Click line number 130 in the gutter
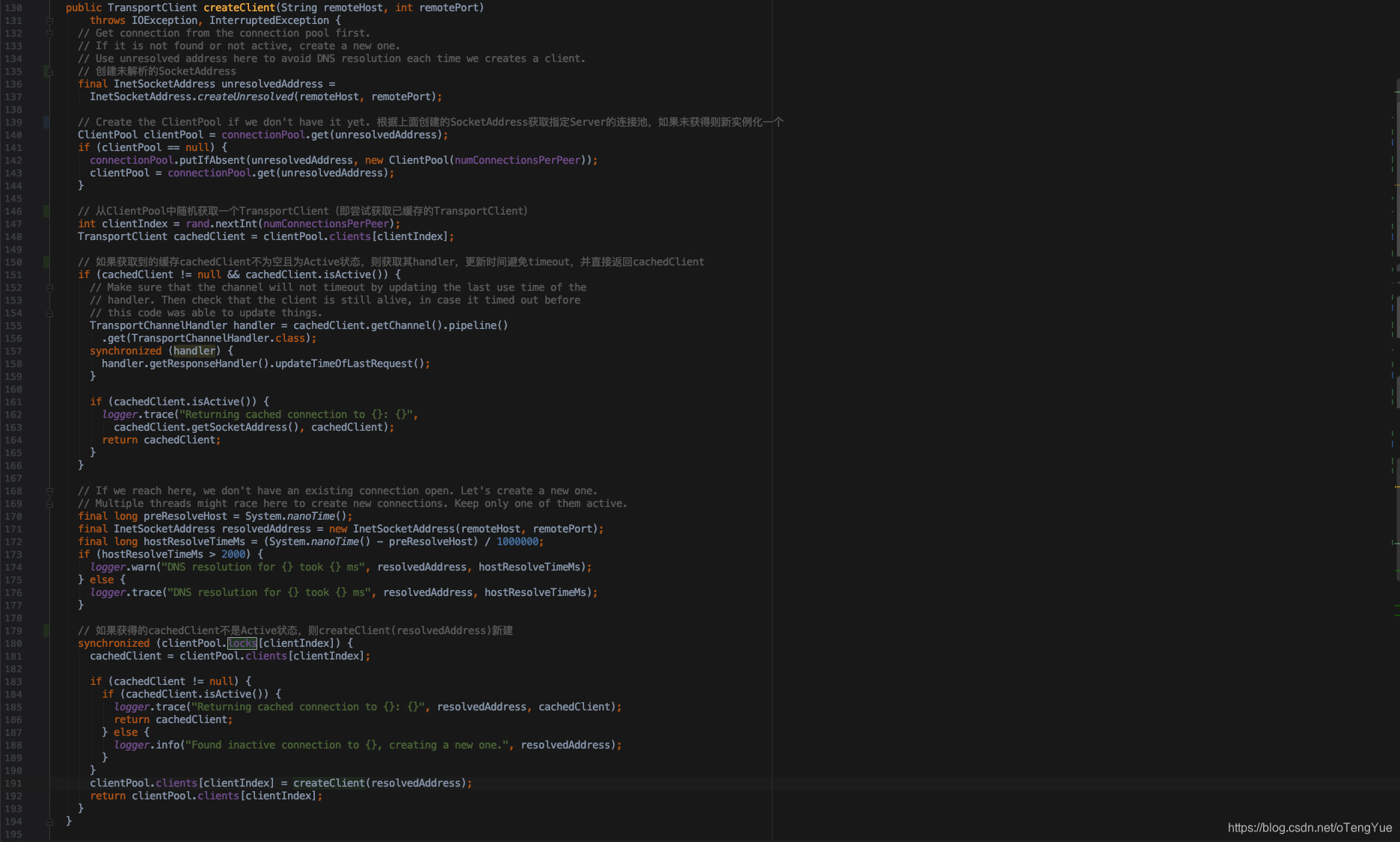 coord(13,8)
